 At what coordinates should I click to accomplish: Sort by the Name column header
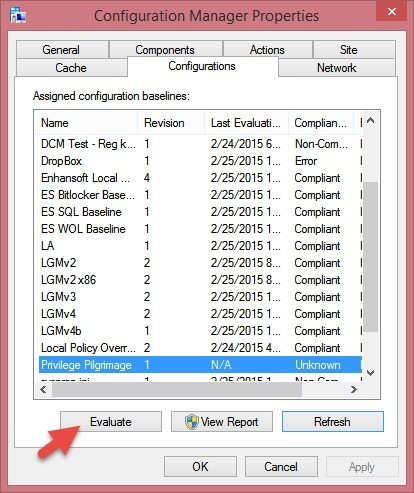point(87,123)
